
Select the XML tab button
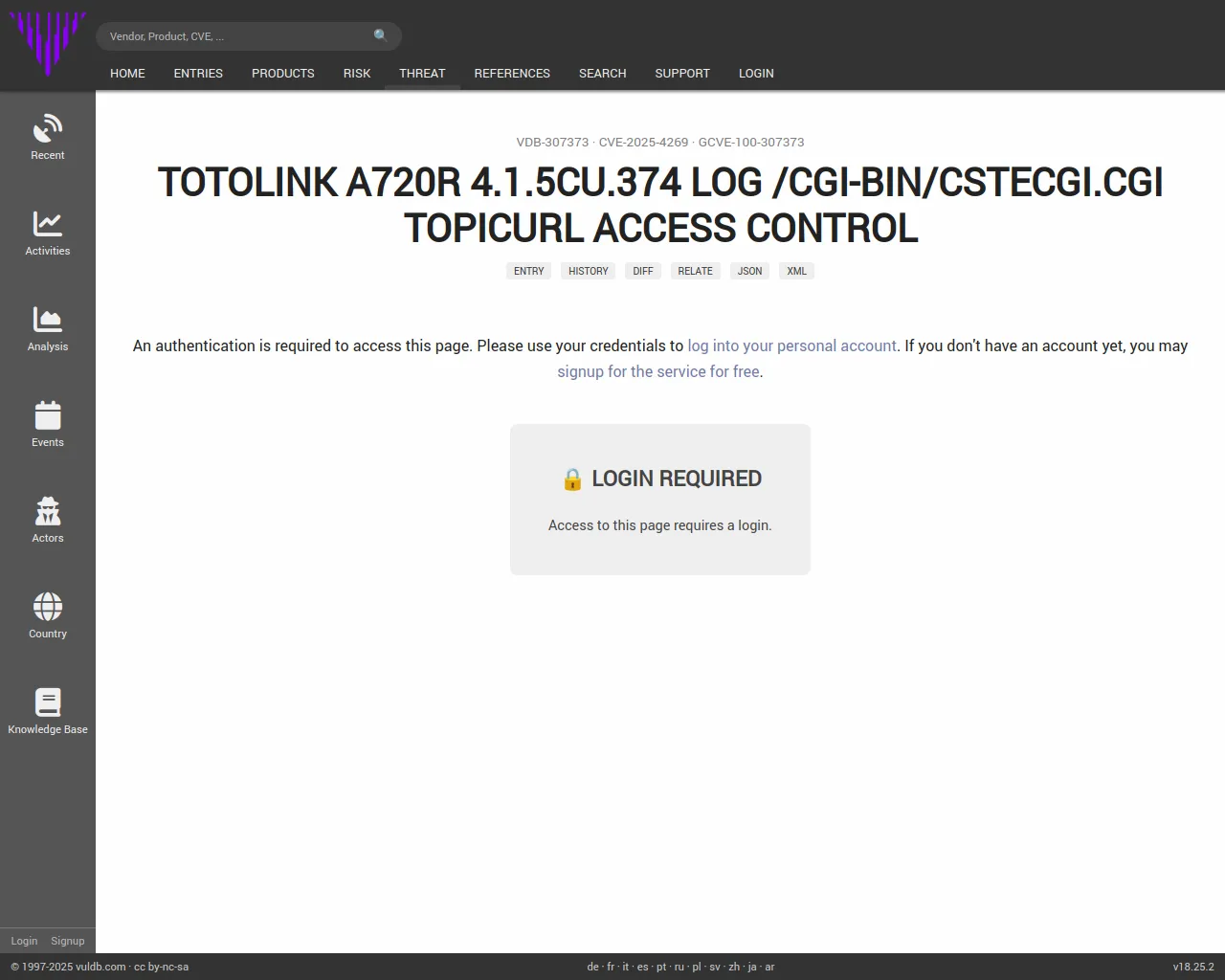(797, 271)
